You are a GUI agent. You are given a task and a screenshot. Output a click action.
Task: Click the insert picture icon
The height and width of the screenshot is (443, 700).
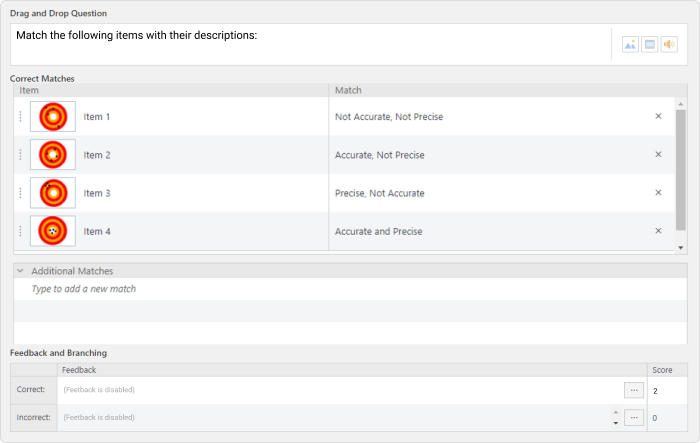[x=630, y=44]
